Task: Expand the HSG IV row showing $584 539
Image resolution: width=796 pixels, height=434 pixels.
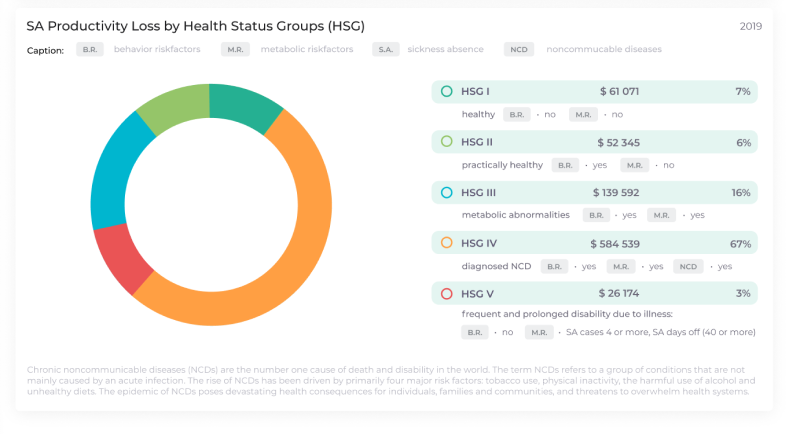Action: (595, 243)
